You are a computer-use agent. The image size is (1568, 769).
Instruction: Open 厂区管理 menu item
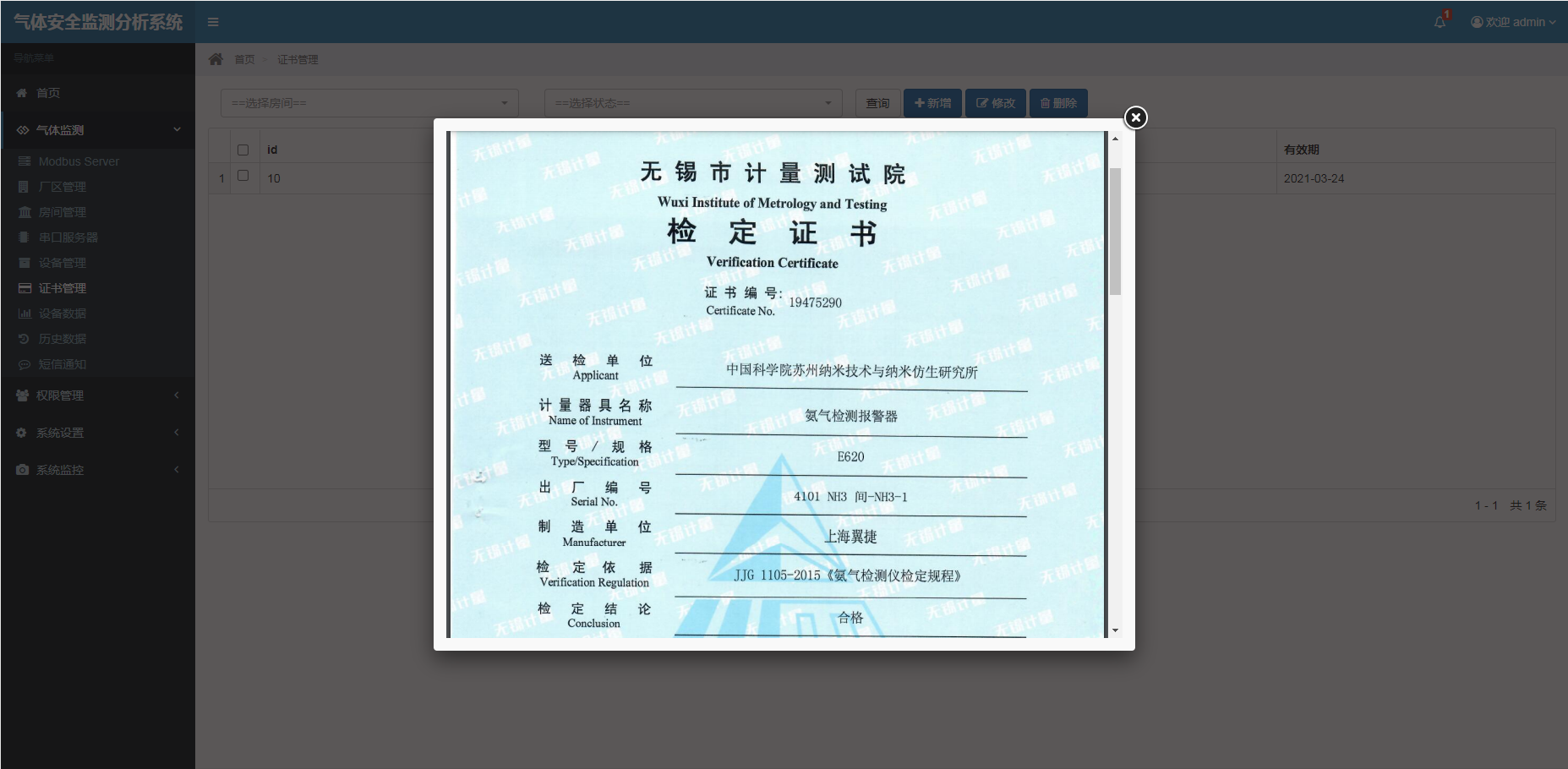tap(63, 187)
